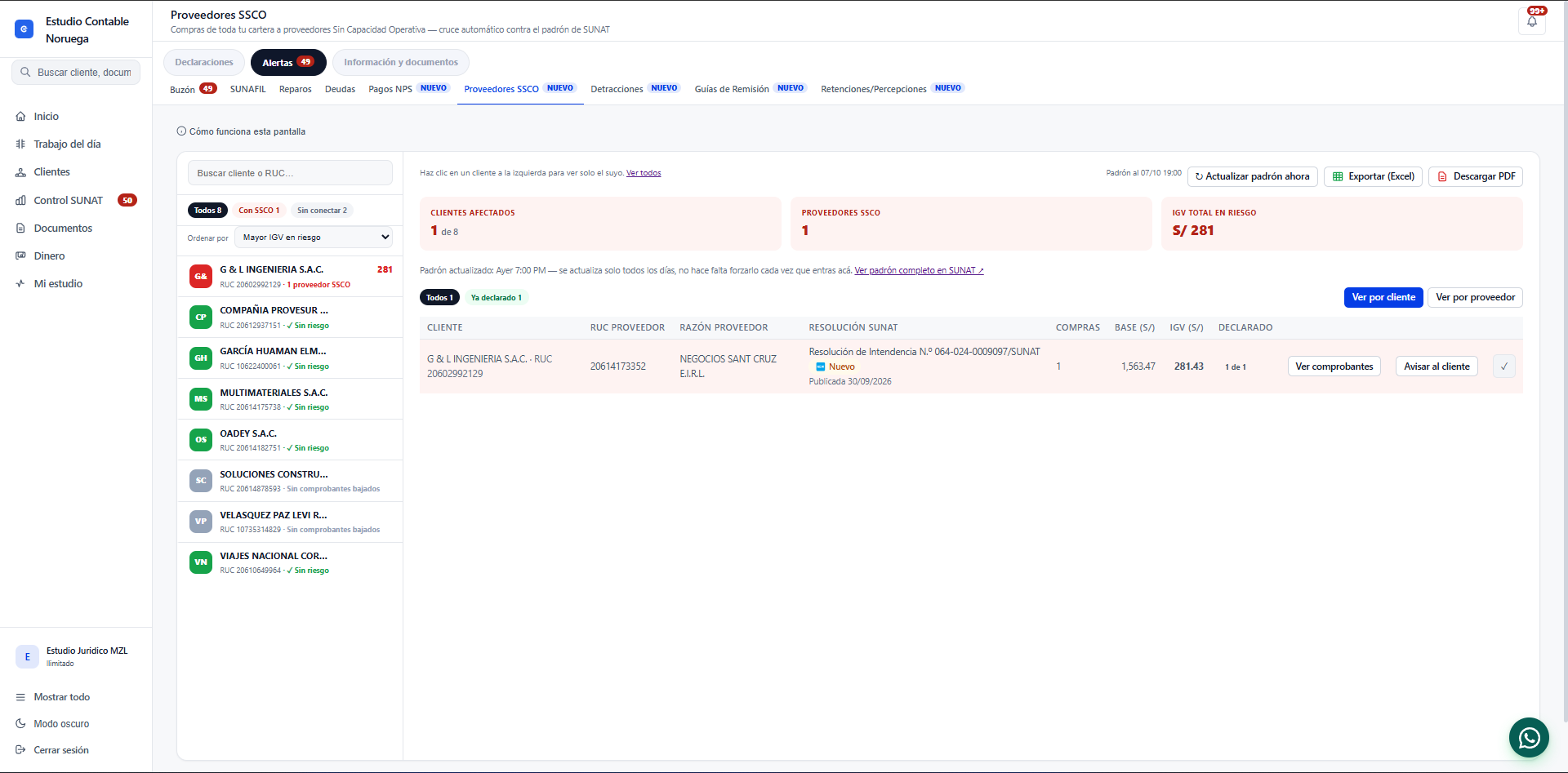Click the Ver todos link

pyautogui.click(x=644, y=173)
